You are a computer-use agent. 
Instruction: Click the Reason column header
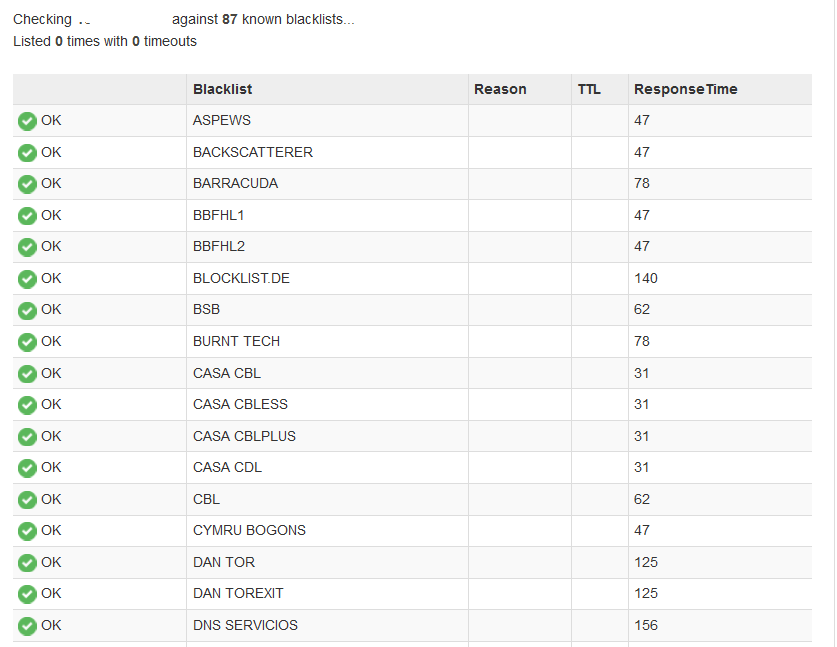pos(500,89)
